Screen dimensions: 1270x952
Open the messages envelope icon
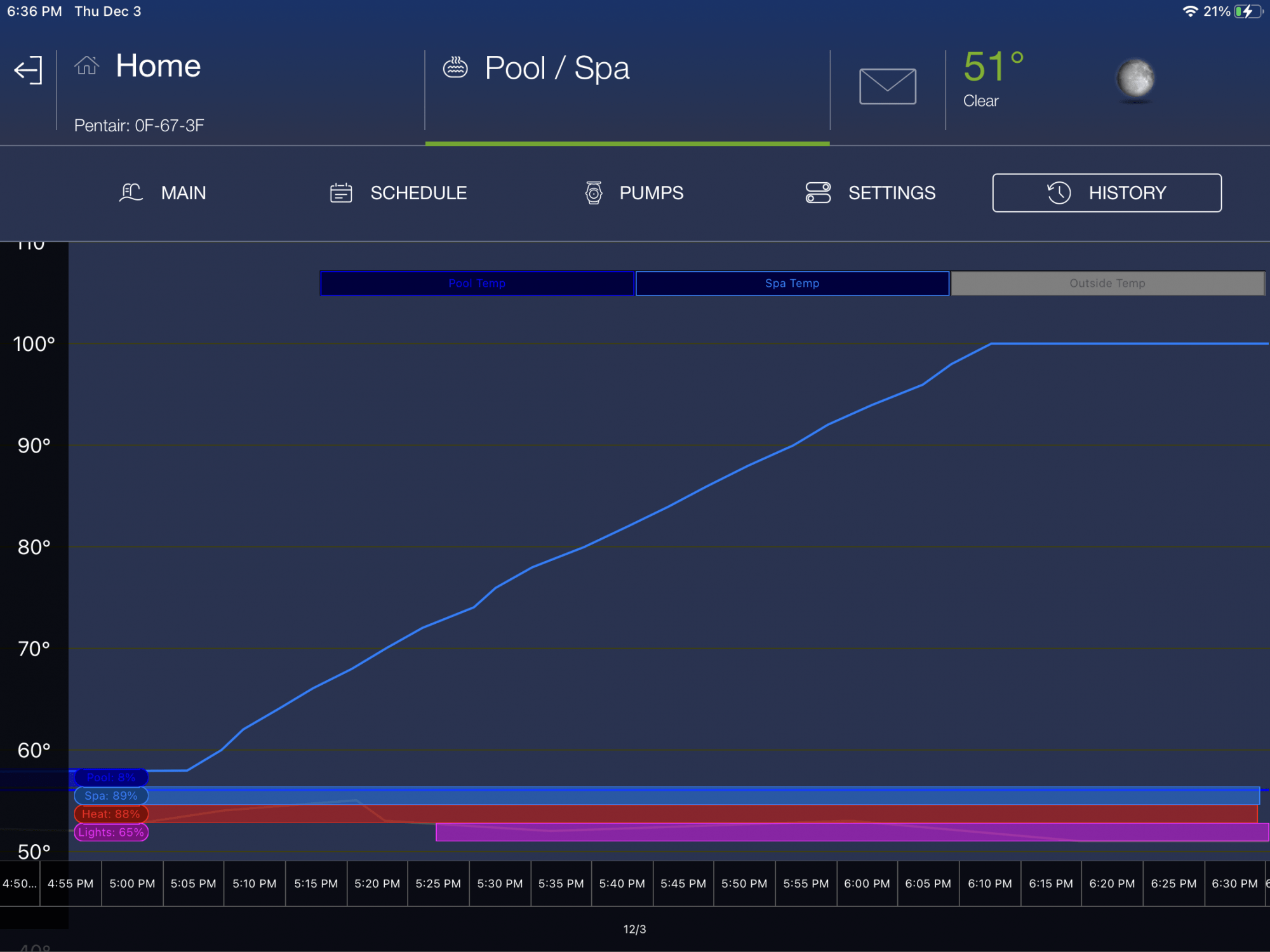click(x=887, y=86)
